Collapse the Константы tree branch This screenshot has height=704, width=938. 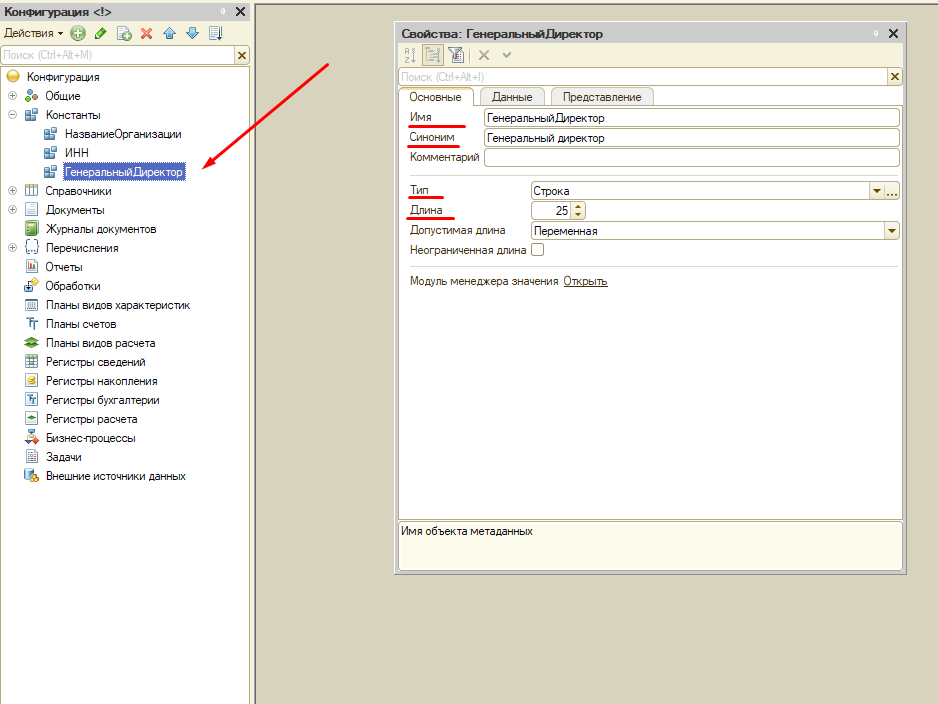13,115
